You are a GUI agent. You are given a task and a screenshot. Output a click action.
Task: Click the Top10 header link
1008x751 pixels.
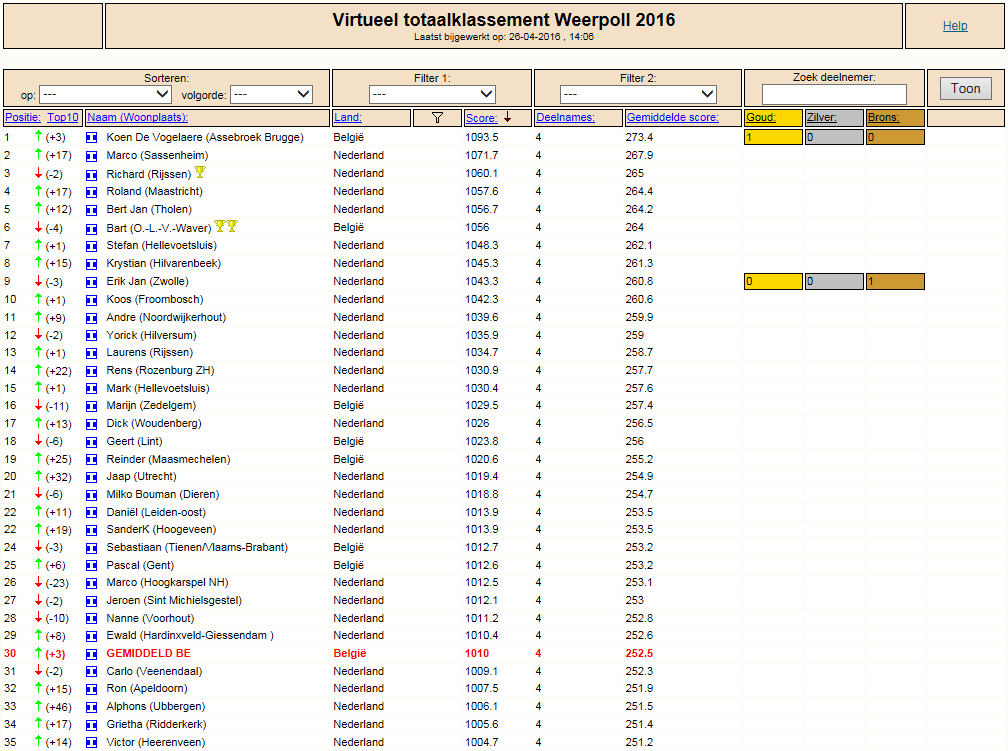(62, 118)
